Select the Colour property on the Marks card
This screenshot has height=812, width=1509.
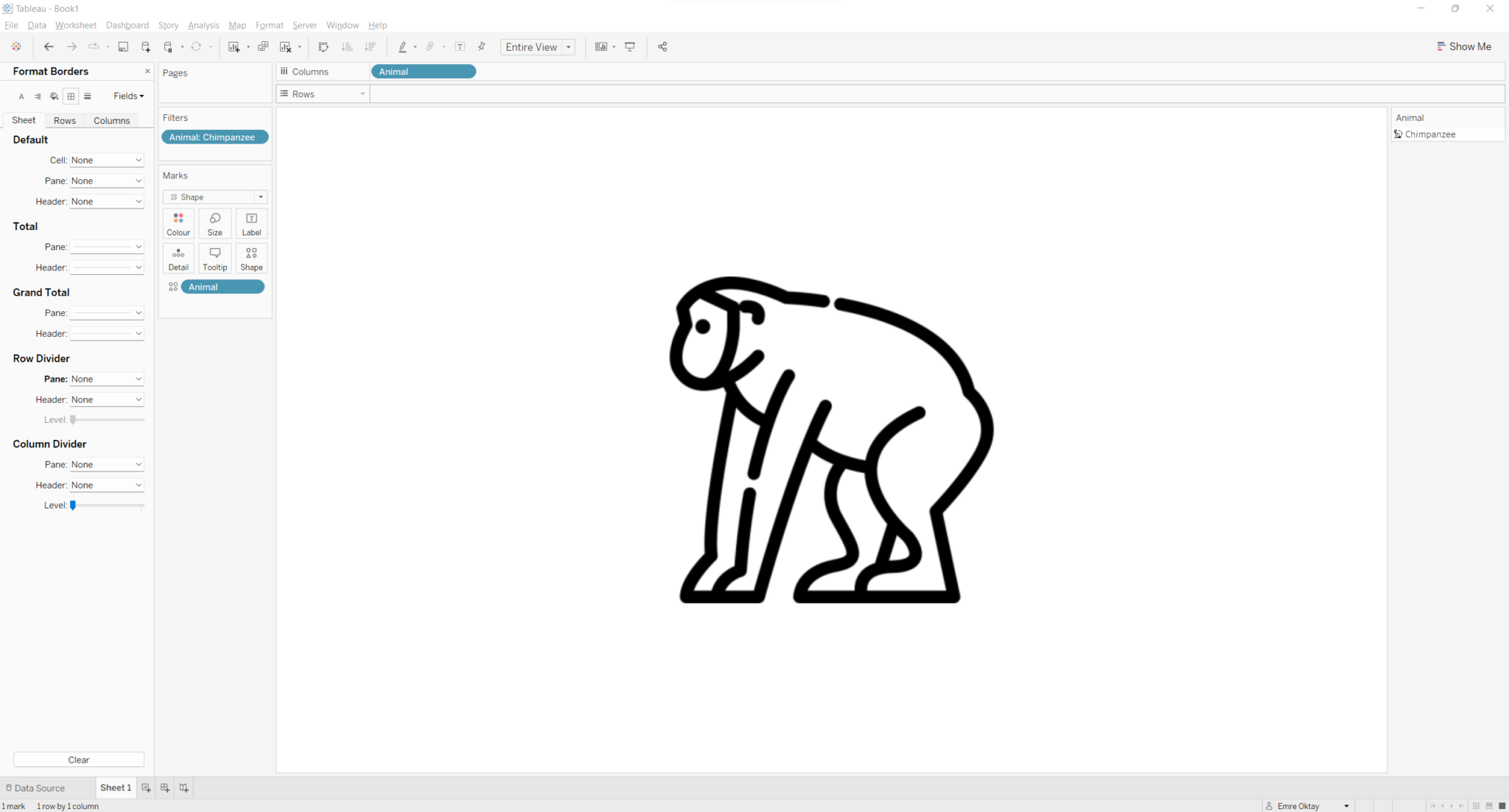coord(178,223)
